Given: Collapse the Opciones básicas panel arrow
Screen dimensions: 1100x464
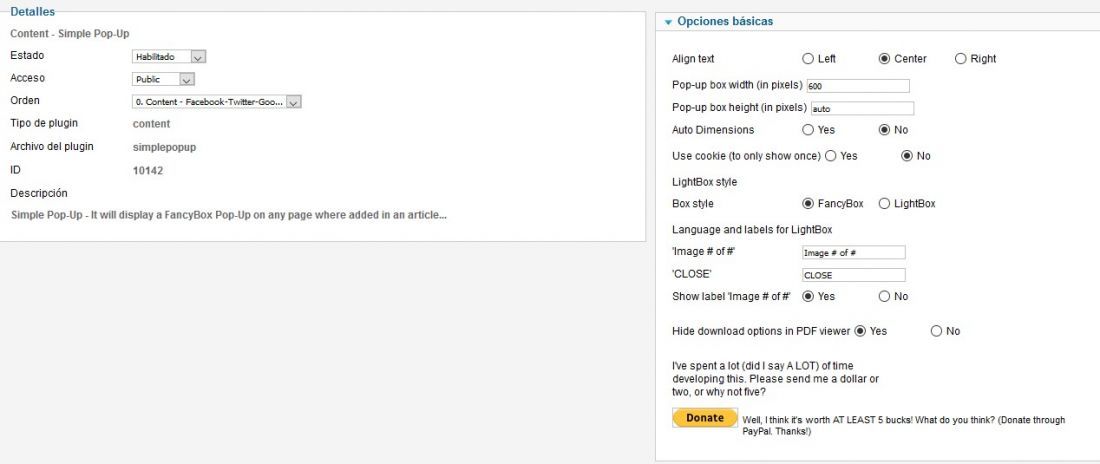Looking at the screenshot, I should tap(668, 22).
